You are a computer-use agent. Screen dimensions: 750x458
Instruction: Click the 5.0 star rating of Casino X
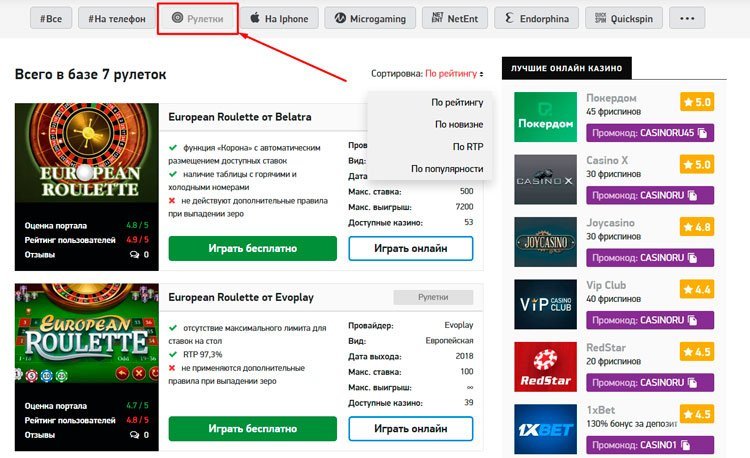pos(697,164)
